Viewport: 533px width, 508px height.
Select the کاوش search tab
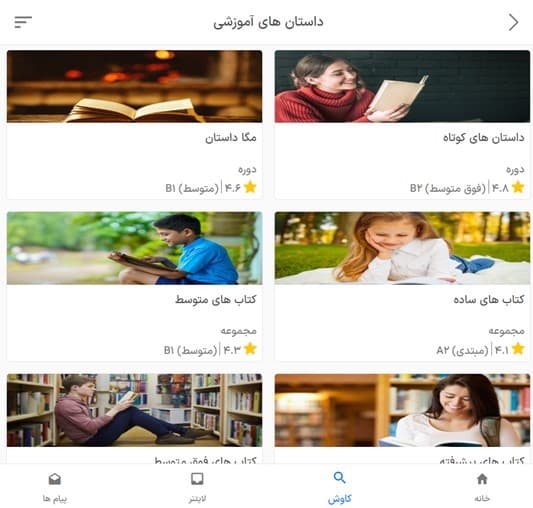(x=339, y=487)
